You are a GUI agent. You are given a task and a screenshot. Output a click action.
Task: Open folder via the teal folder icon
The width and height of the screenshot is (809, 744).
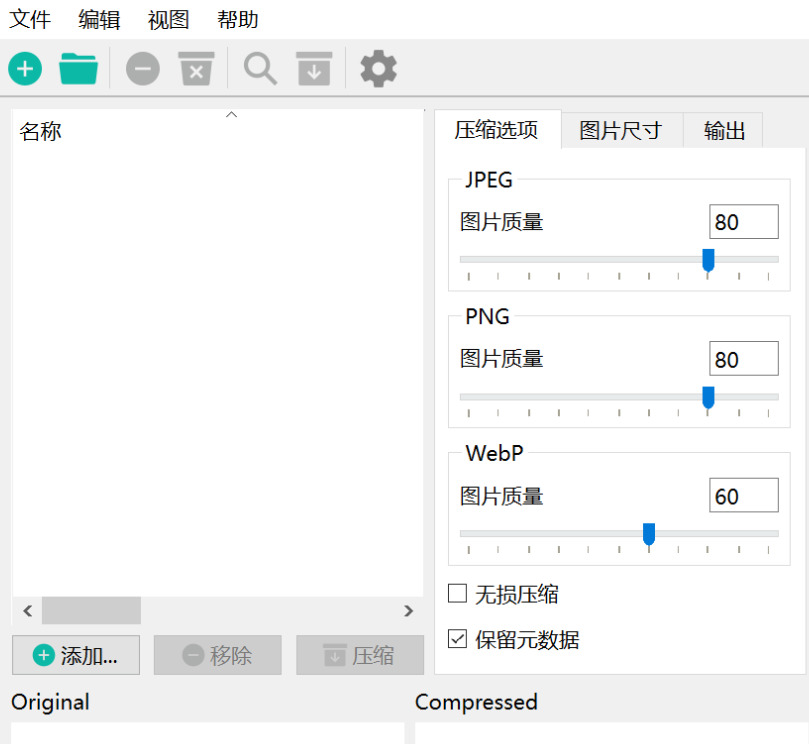coord(78,69)
